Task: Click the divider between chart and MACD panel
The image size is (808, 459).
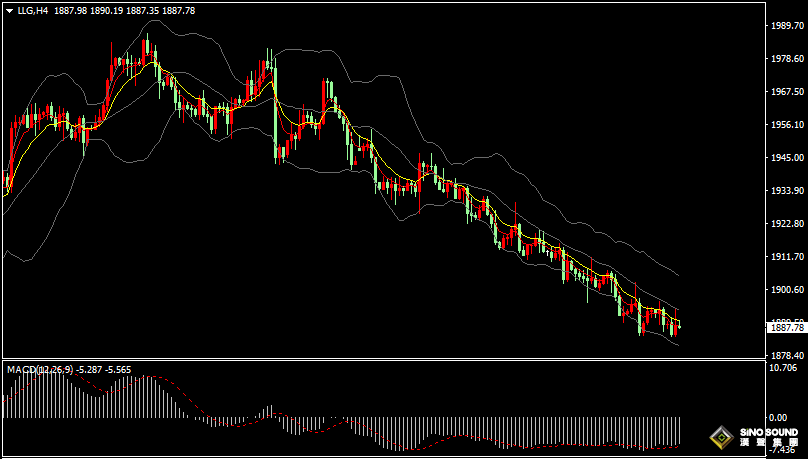Action: [380, 360]
